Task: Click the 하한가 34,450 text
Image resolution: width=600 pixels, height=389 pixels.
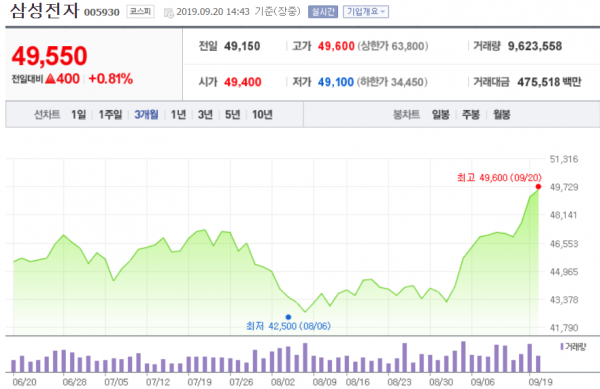Action: (392, 82)
